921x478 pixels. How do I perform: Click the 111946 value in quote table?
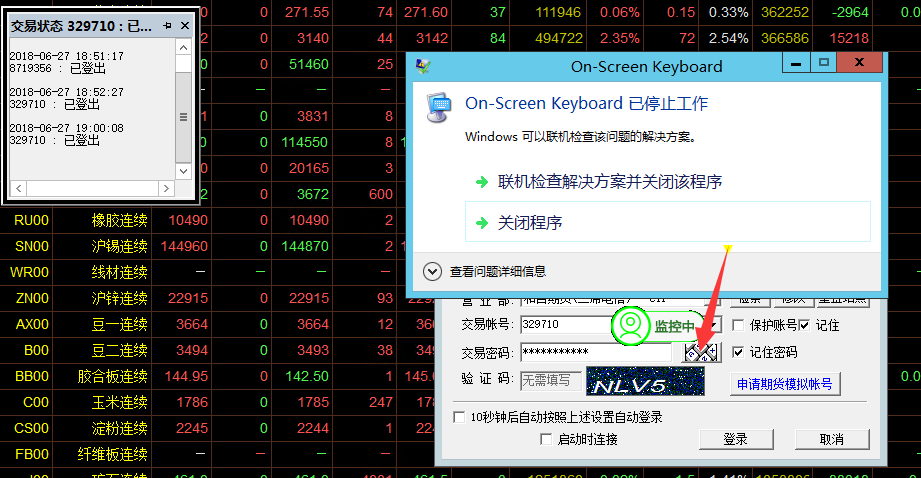tap(558, 12)
